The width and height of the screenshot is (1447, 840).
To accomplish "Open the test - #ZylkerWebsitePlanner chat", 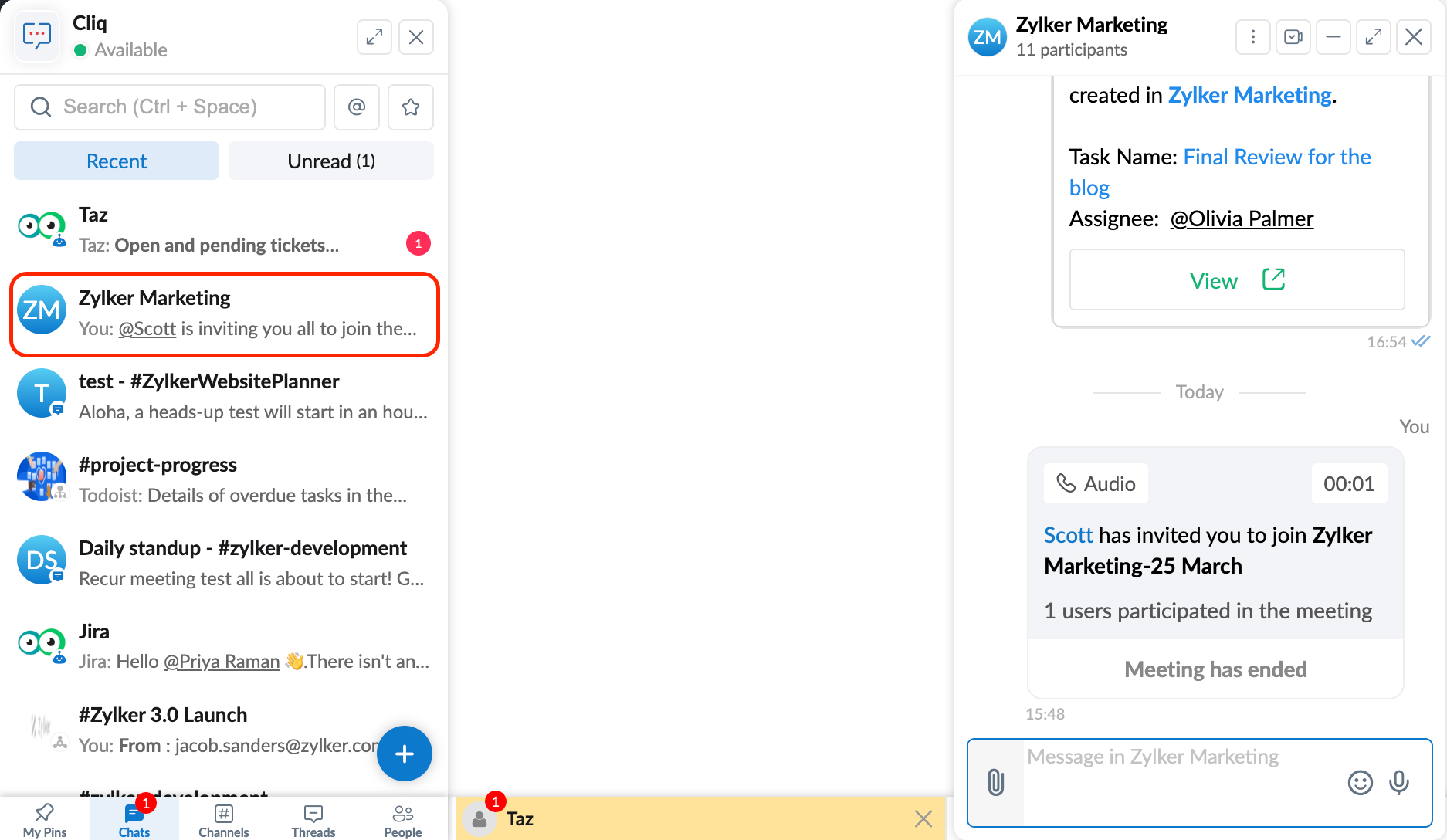I will [x=224, y=397].
